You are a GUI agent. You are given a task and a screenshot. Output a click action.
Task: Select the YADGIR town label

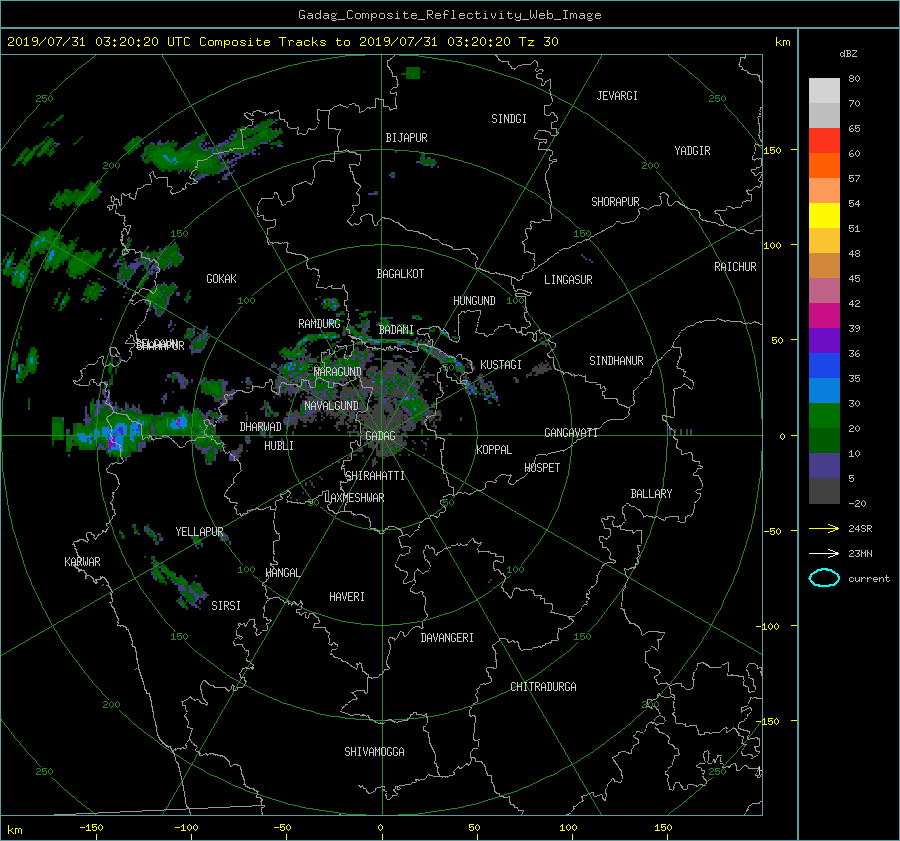tap(692, 151)
